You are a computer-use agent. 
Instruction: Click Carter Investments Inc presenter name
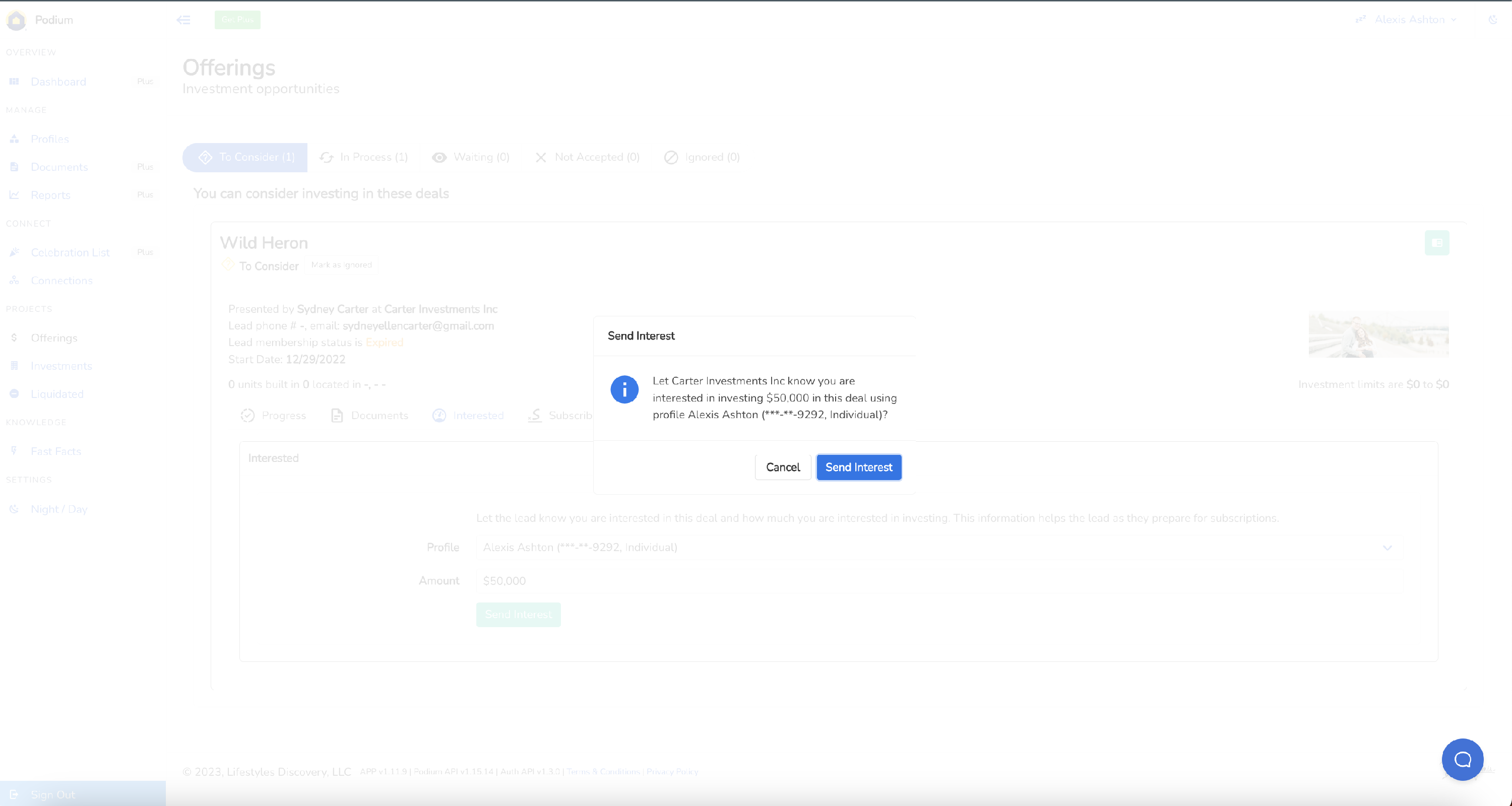pos(441,309)
